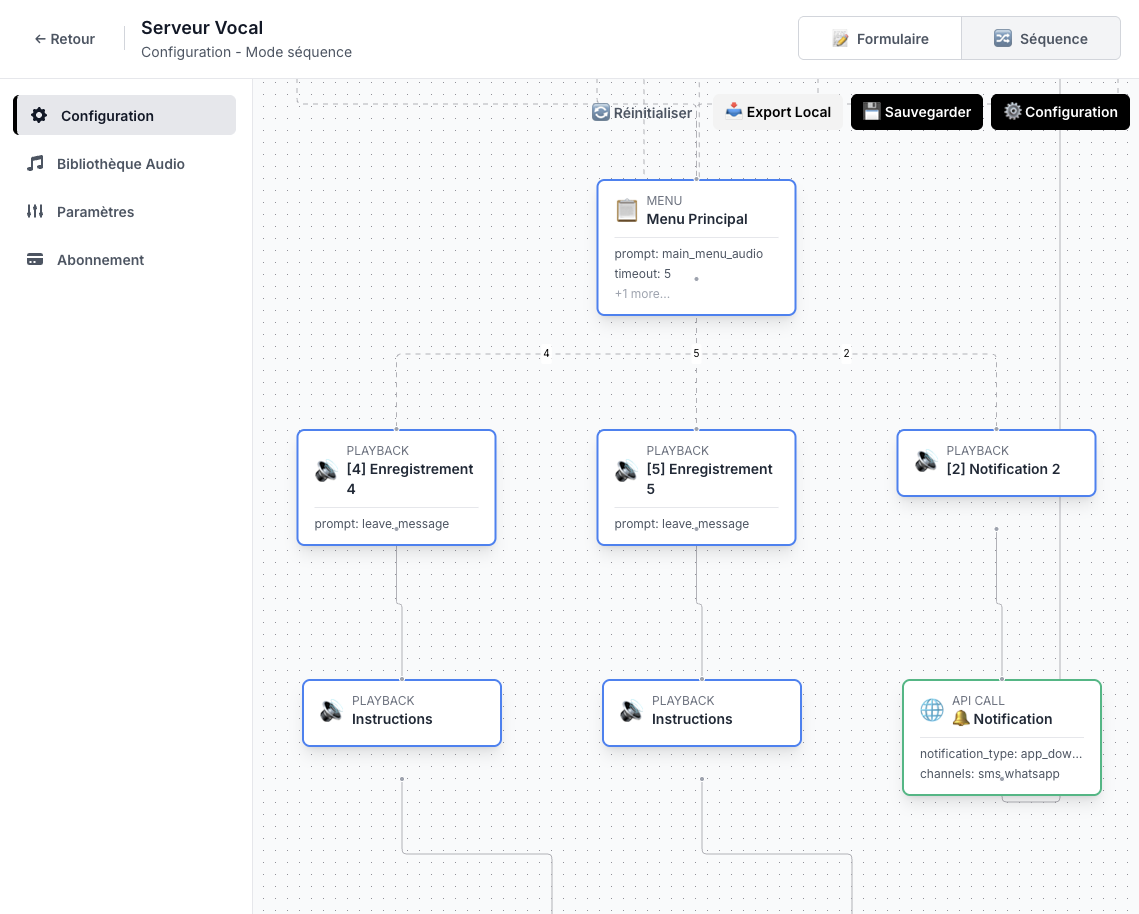
Task: Click the notepad icon on Formulaire
Action: (840, 39)
